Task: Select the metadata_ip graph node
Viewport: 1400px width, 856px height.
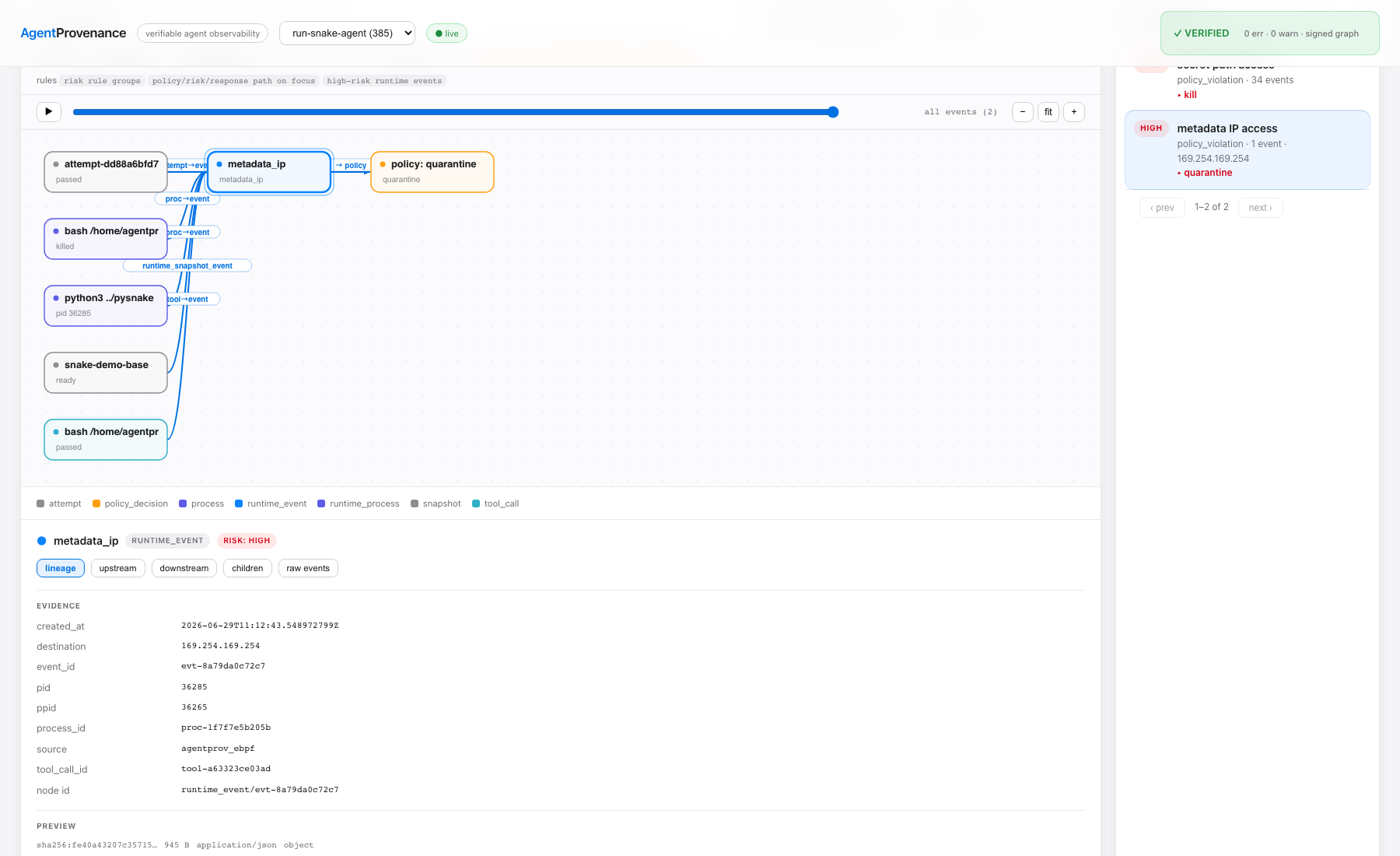Action: point(269,172)
